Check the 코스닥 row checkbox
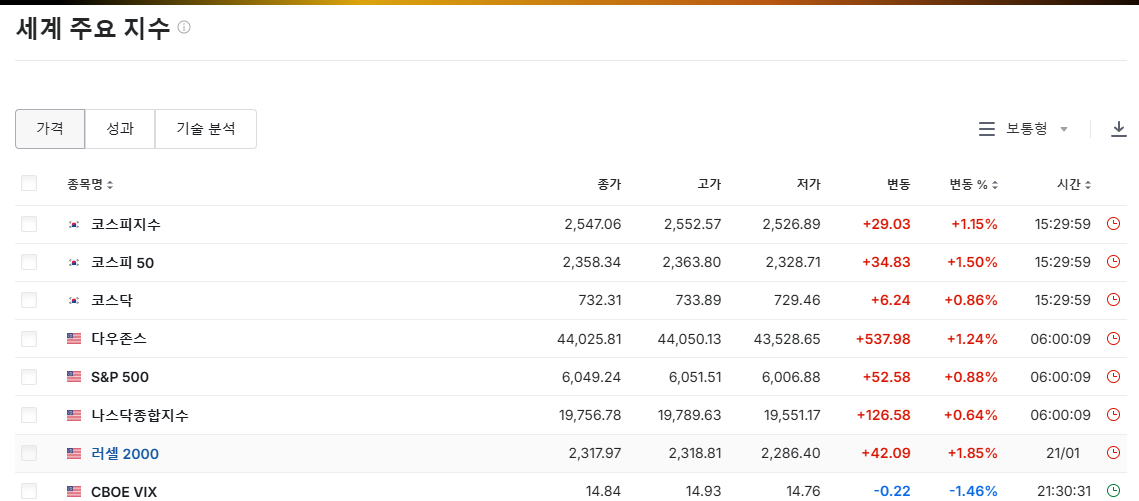The height and width of the screenshot is (501, 1139). [x=29, y=300]
